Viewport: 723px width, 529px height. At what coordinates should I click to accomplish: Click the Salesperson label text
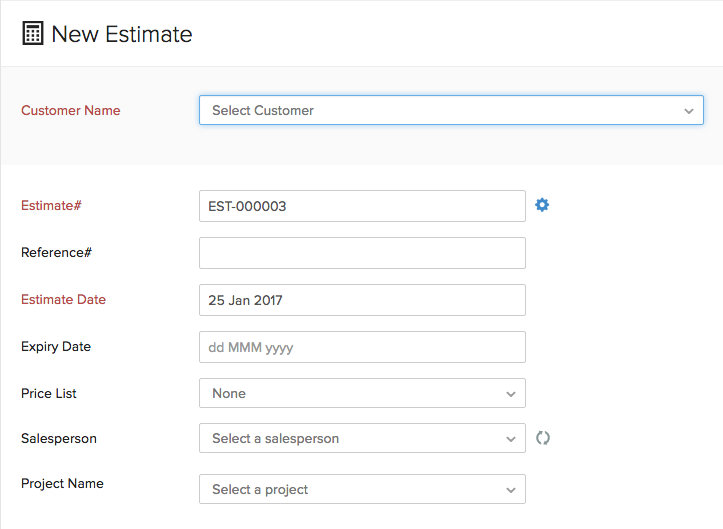[x=59, y=438]
